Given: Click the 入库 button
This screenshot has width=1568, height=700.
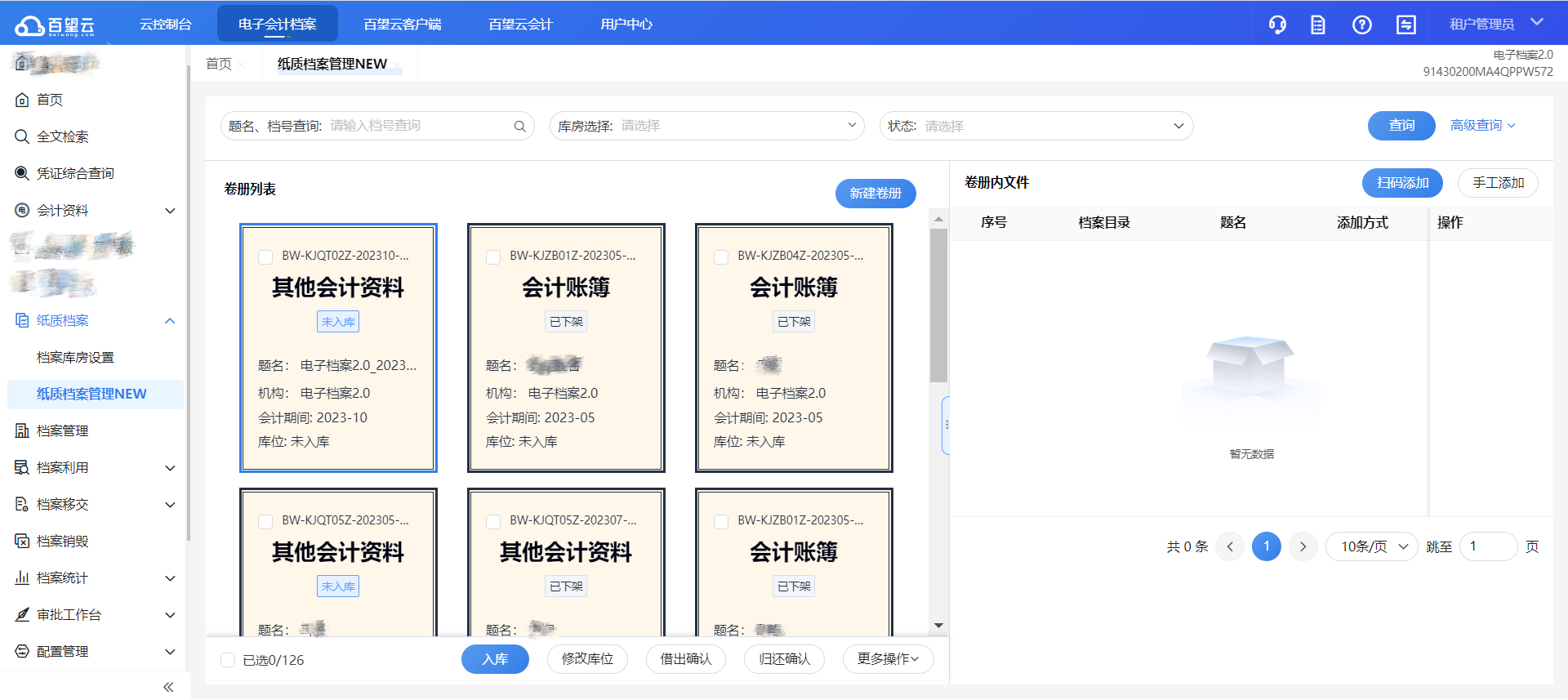Looking at the screenshot, I should [495, 659].
